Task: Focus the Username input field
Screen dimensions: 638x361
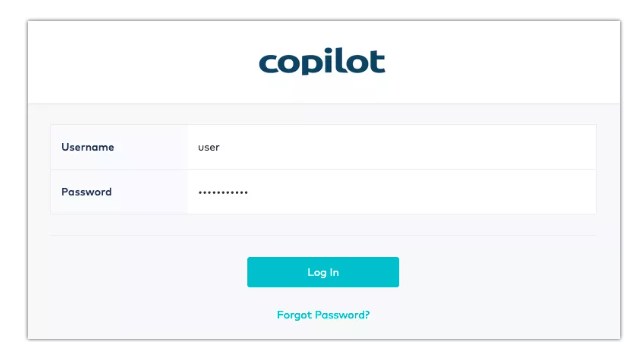Action: pyautogui.click(x=391, y=147)
